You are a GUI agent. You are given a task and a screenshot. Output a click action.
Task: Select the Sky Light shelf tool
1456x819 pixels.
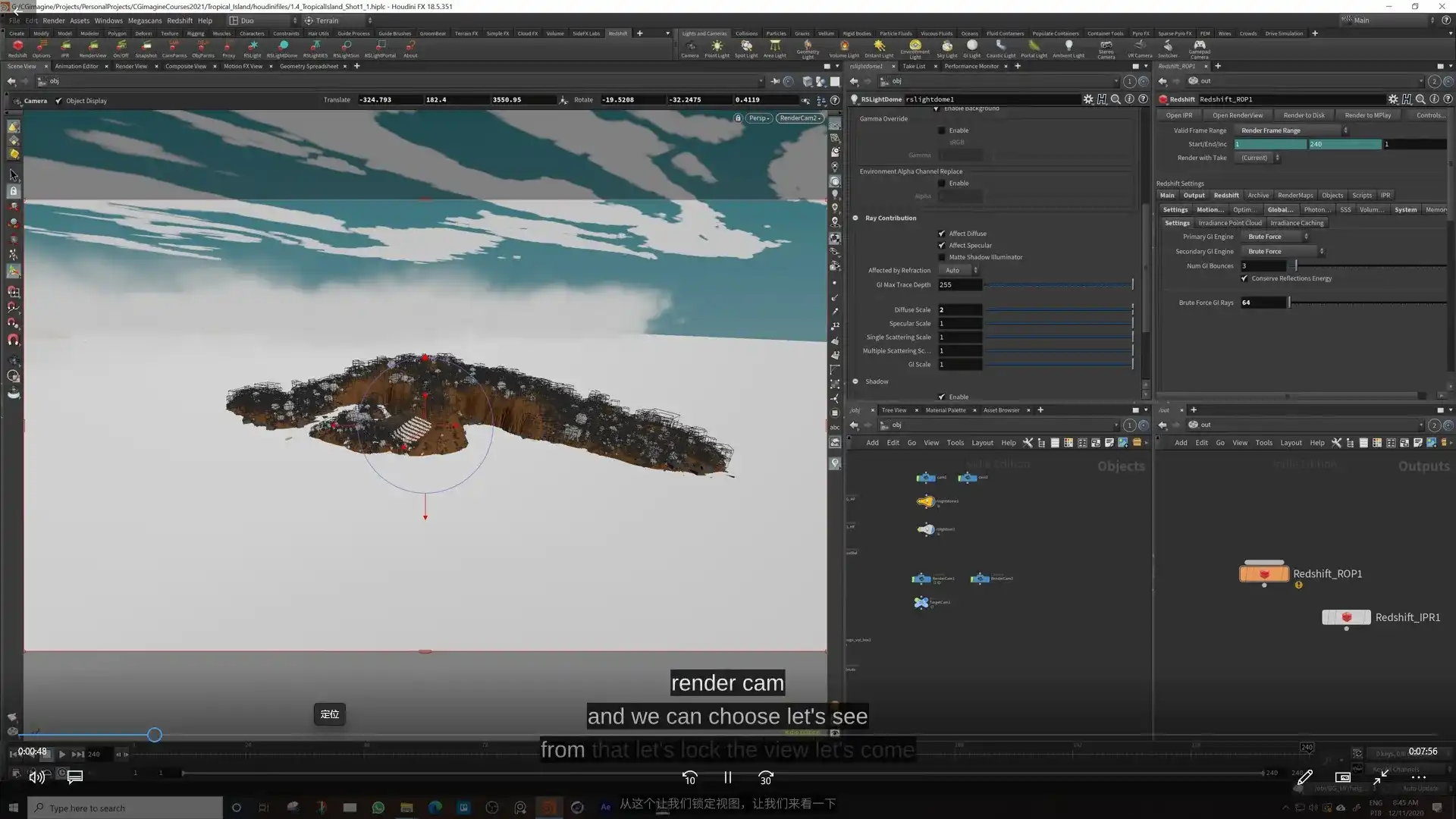click(947, 49)
